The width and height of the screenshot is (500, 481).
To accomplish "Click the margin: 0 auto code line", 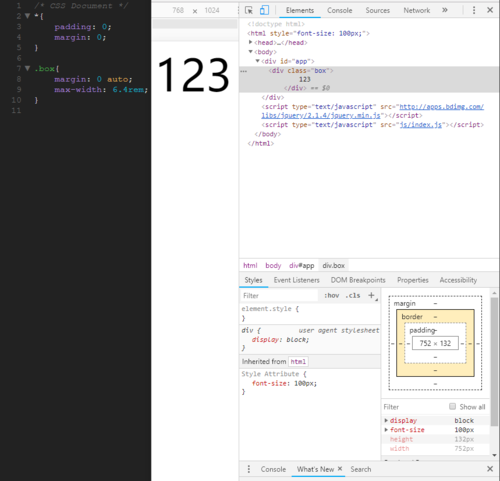I will [x=93, y=79].
